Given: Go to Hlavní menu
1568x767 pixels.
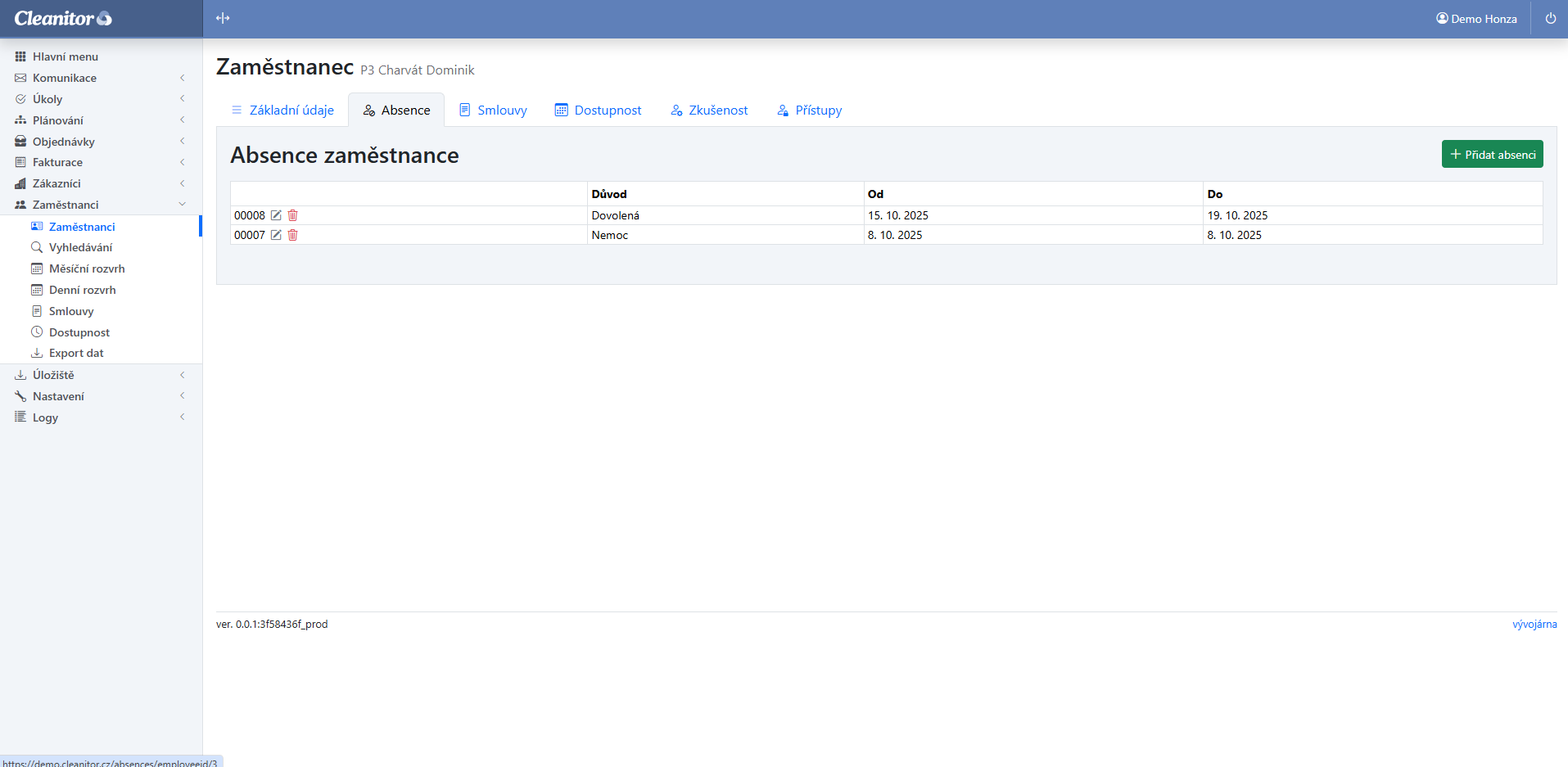Looking at the screenshot, I should click(65, 56).
